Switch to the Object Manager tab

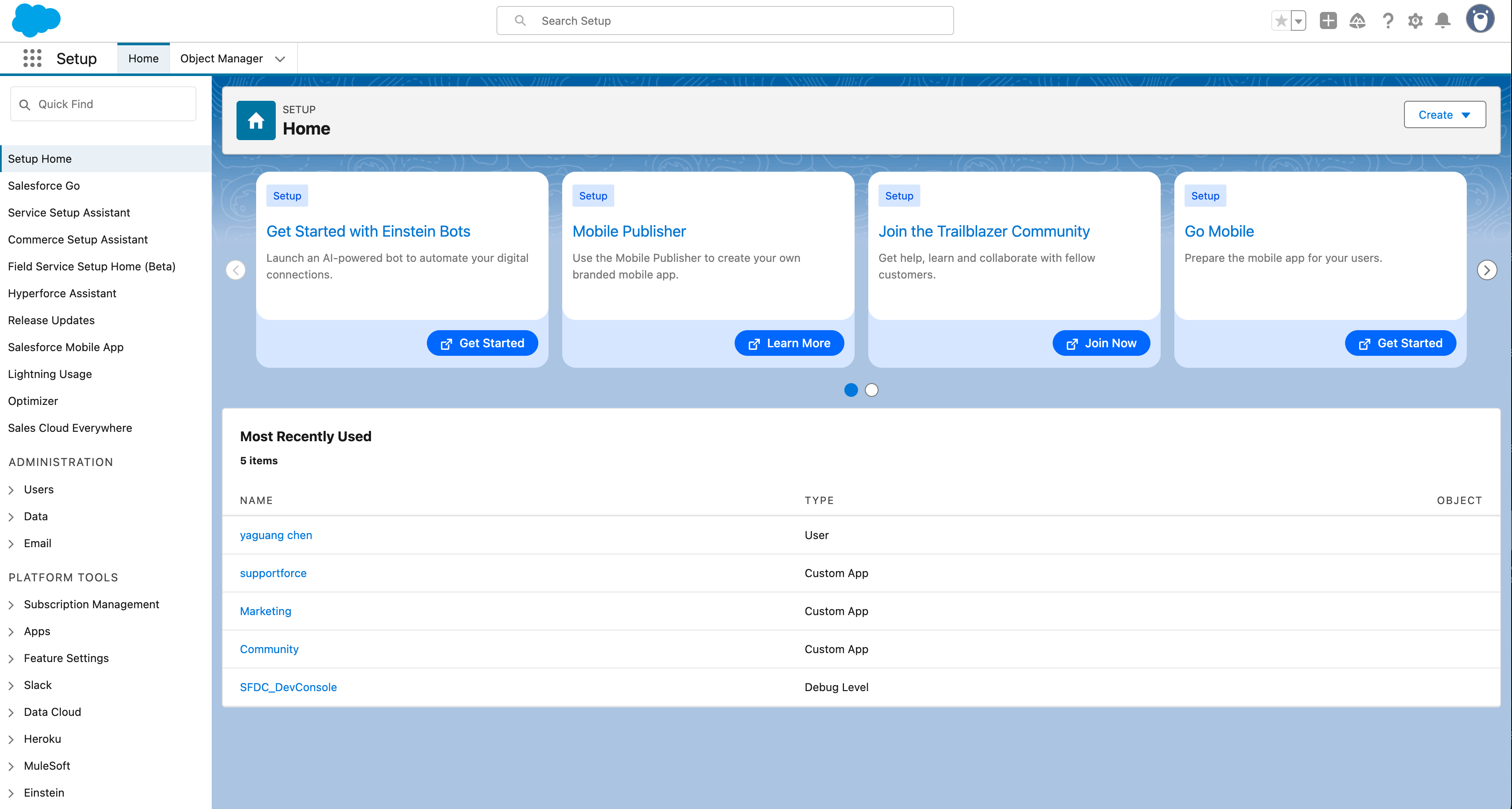pos(221,58)
